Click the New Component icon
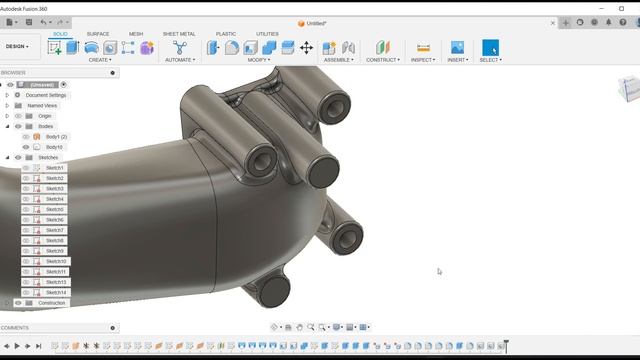Image resolution: width=640 pixels, height=360 pixels. tap(329, 48)
